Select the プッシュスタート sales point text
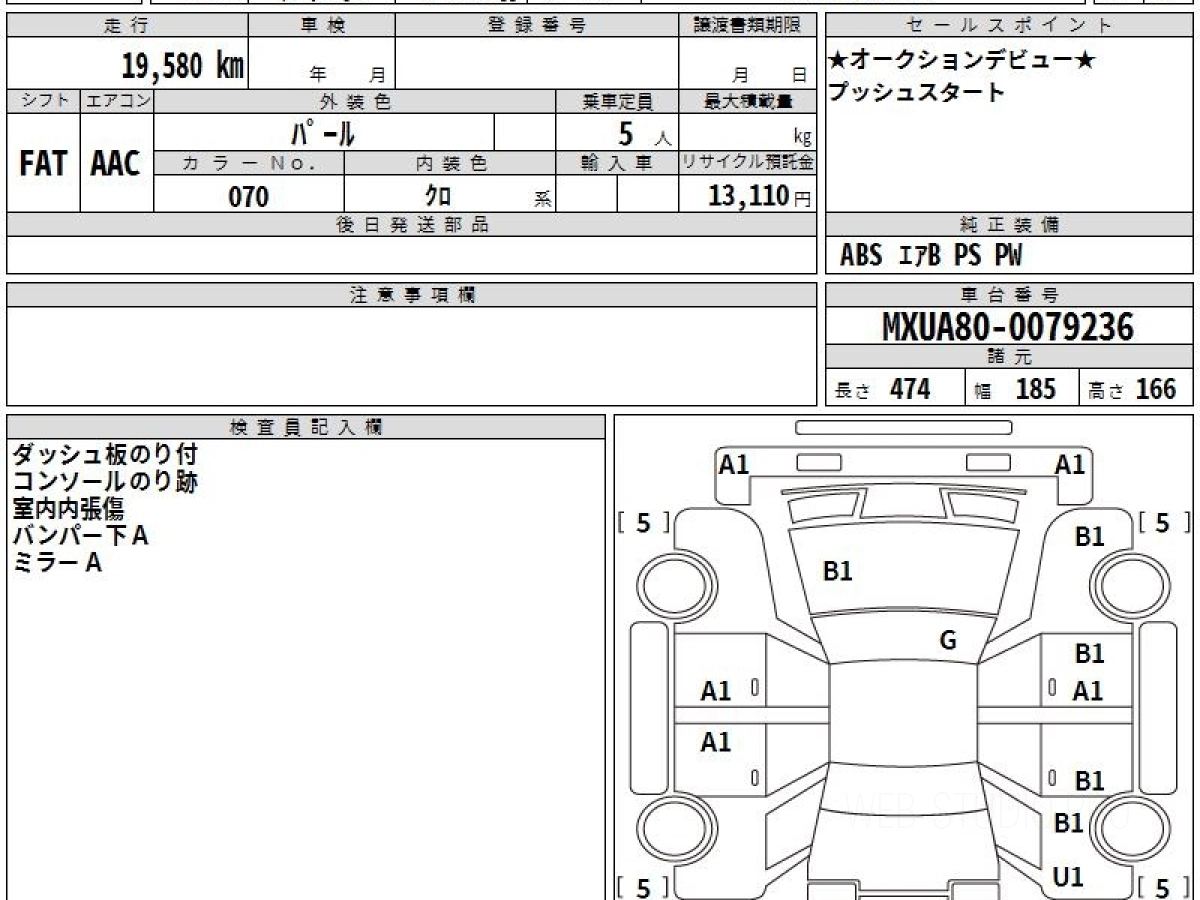The height and width of the screenshot is (900, 1200). point(916,93)
